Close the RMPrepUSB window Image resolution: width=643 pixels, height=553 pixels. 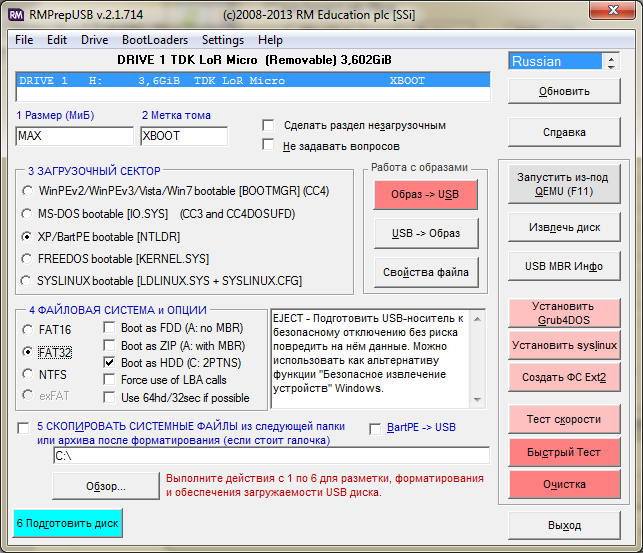tap(613, 10)
